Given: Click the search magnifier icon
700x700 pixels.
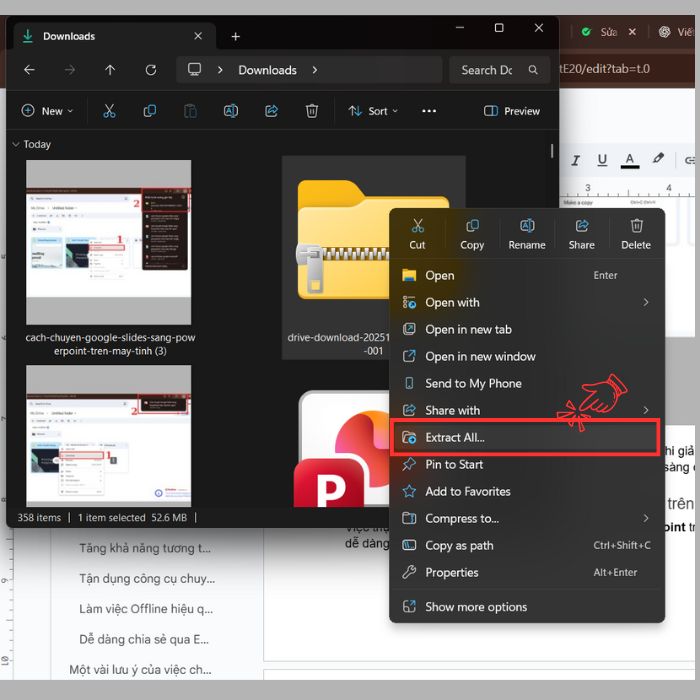Looking at the screenshot, I should pyautogui.click(x=533, y=70).
